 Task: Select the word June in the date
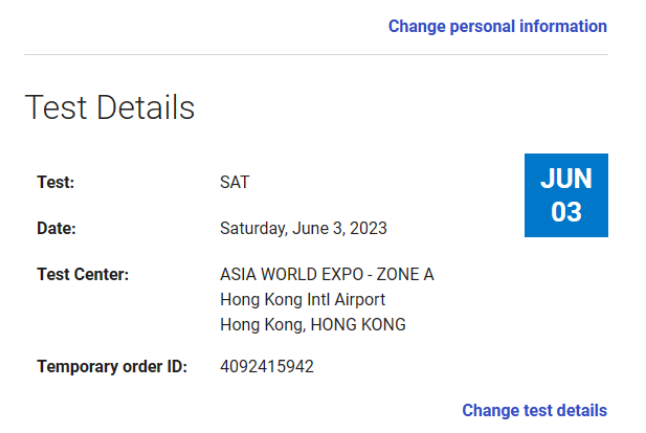point(311,228)
